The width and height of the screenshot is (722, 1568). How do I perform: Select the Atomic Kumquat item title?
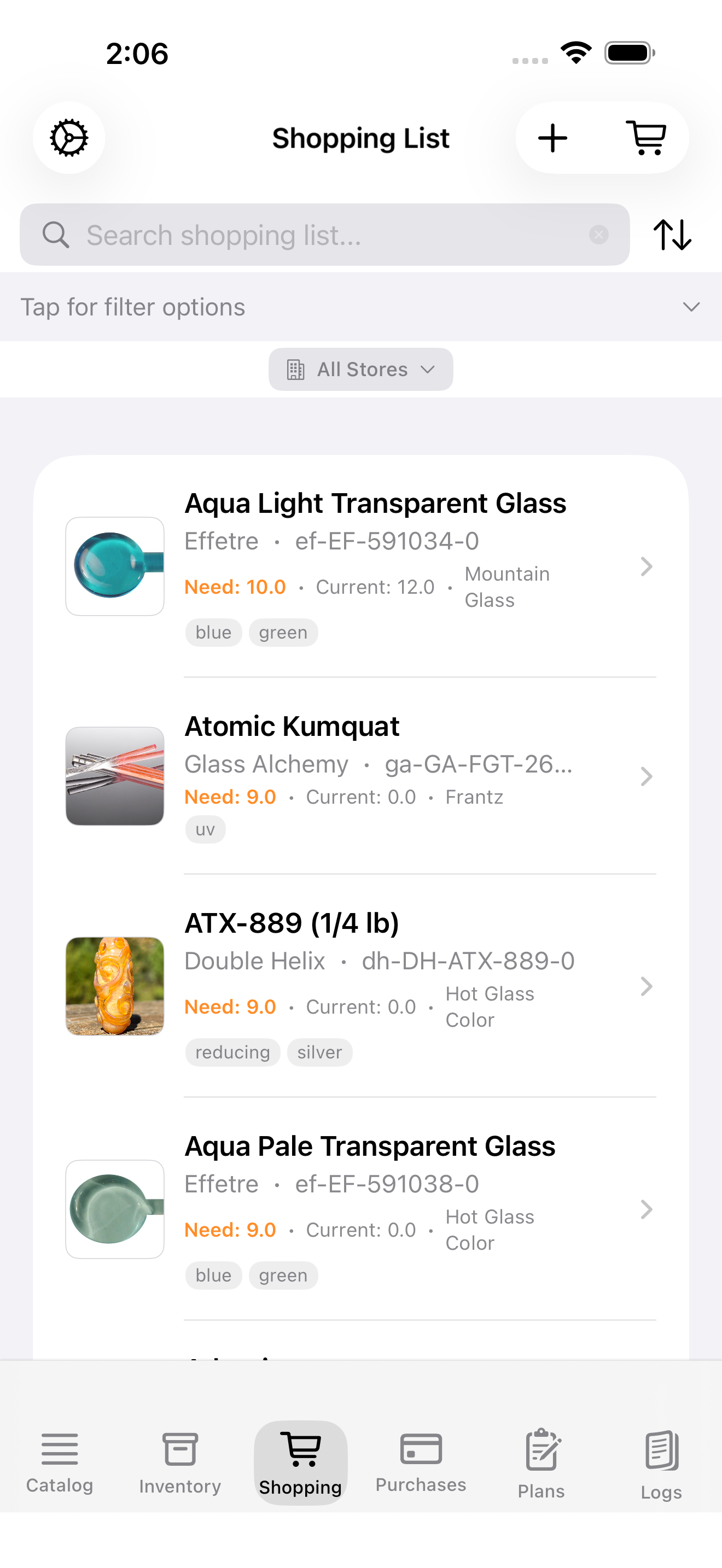click(x=292, y=726)
